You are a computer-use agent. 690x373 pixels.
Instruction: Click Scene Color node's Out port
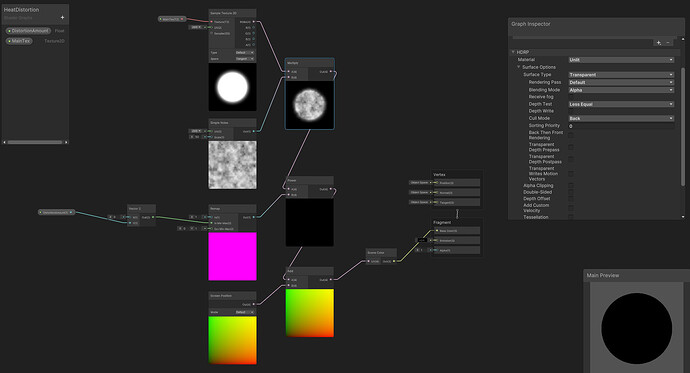[394, 261]
